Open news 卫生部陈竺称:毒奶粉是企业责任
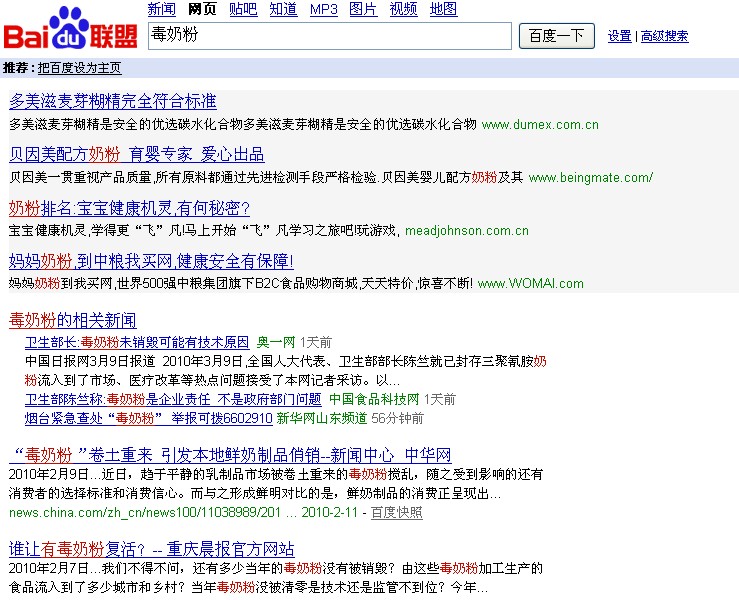The height and width of the screenshot is (600, 739). (173, 400)
